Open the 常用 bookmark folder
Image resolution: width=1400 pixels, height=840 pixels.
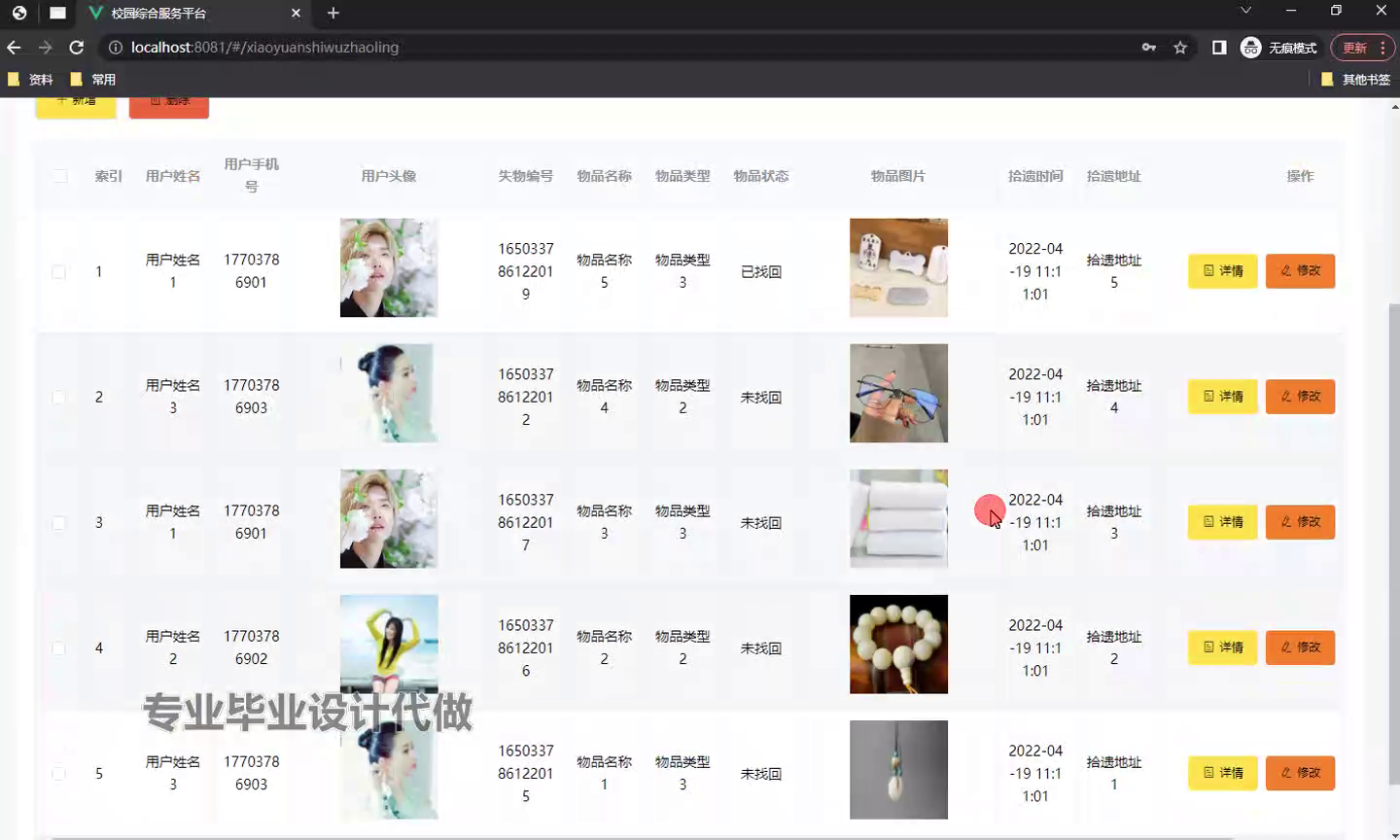tap(93, 80)
